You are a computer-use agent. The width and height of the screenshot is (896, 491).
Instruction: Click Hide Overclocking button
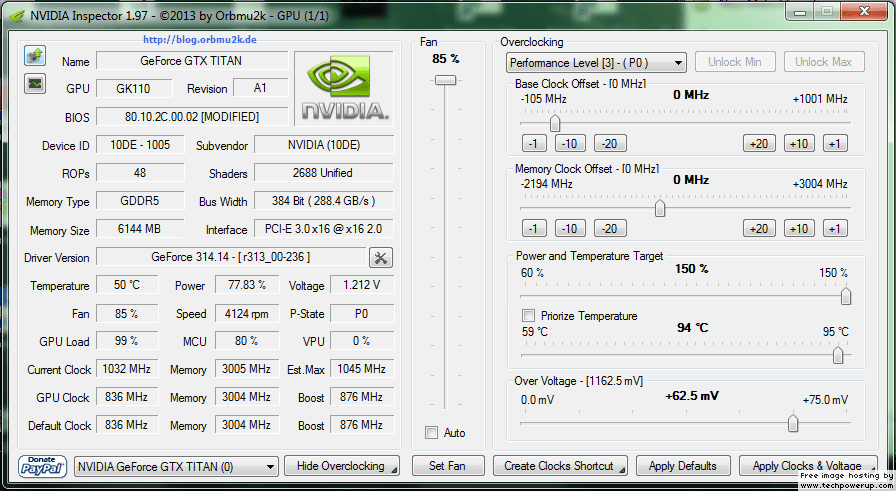point(342,466)
